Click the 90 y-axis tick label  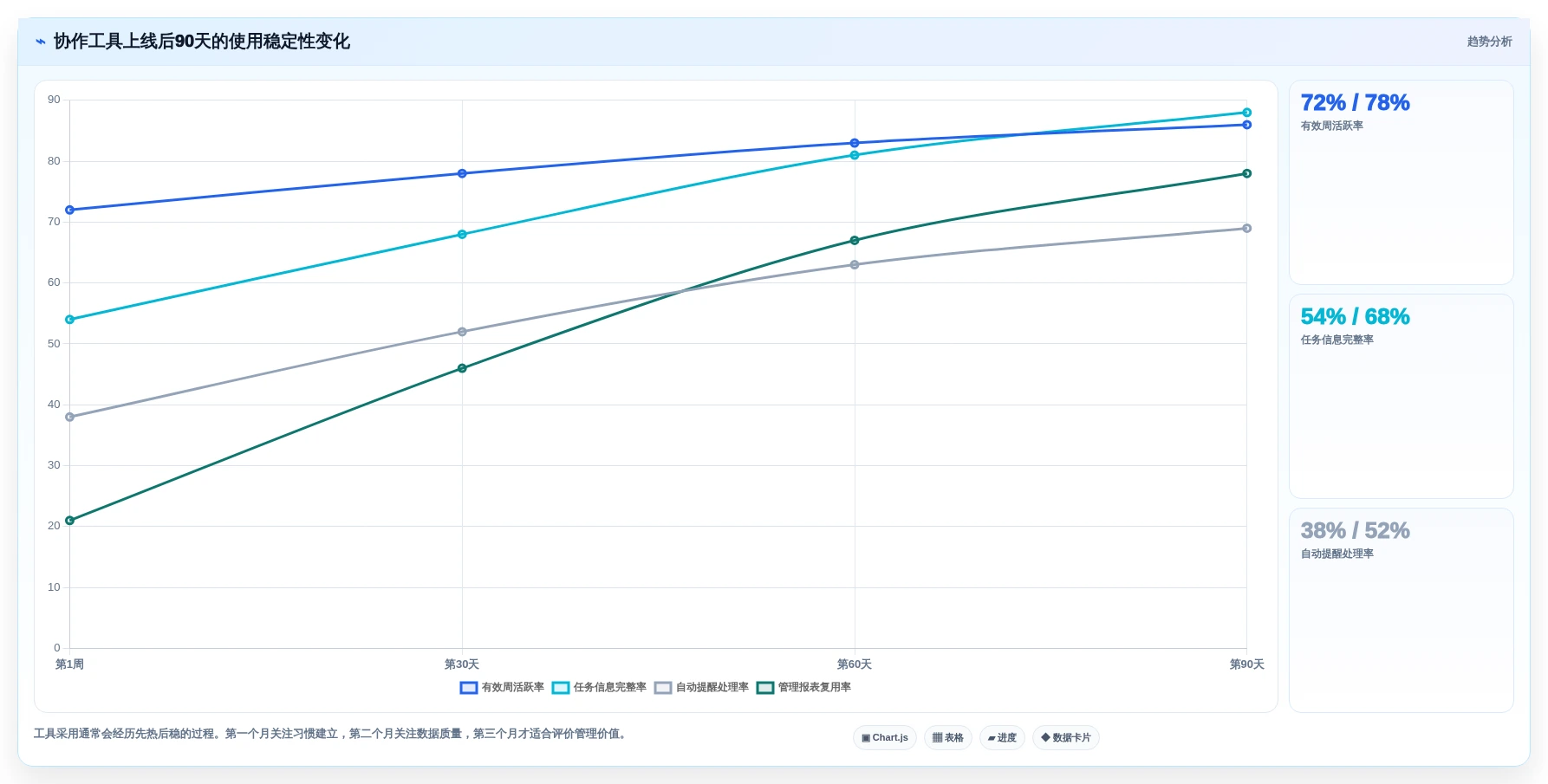55,100
